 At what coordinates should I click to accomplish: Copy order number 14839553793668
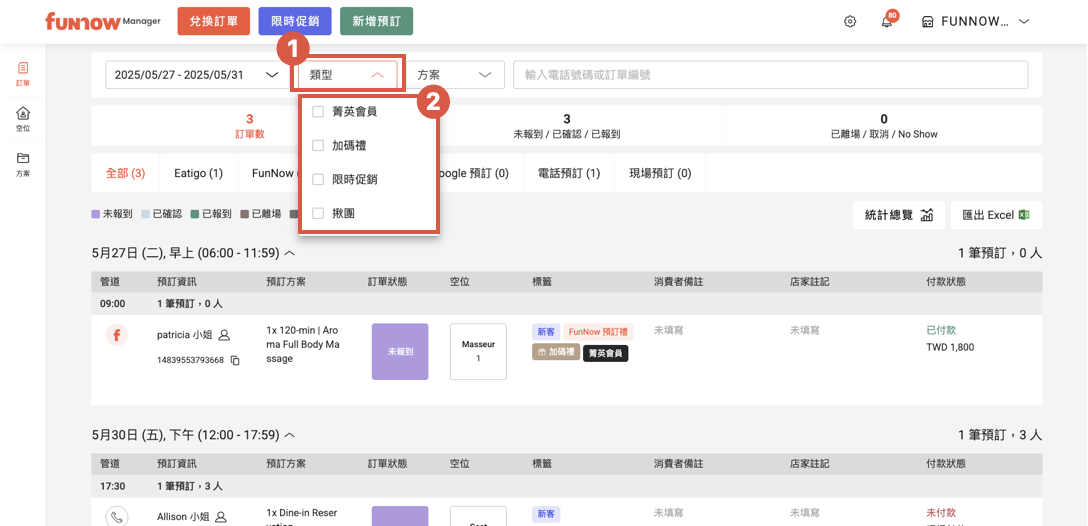(x=236, y=360)
